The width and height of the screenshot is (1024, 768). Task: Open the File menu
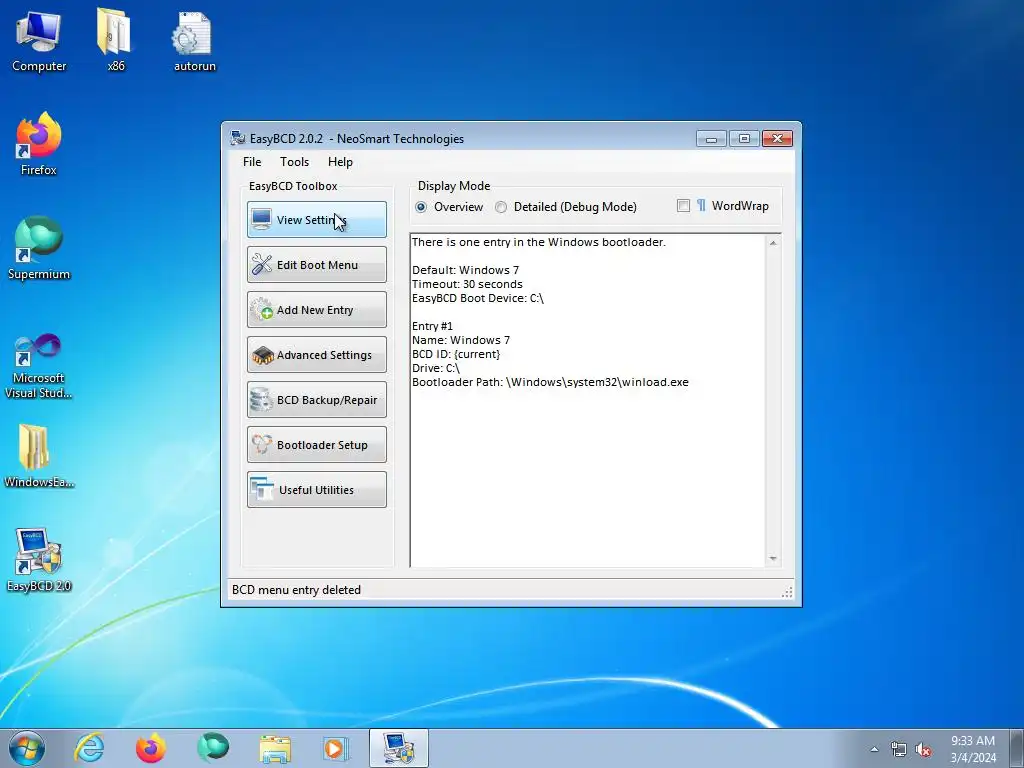click(x=252, y=162)
